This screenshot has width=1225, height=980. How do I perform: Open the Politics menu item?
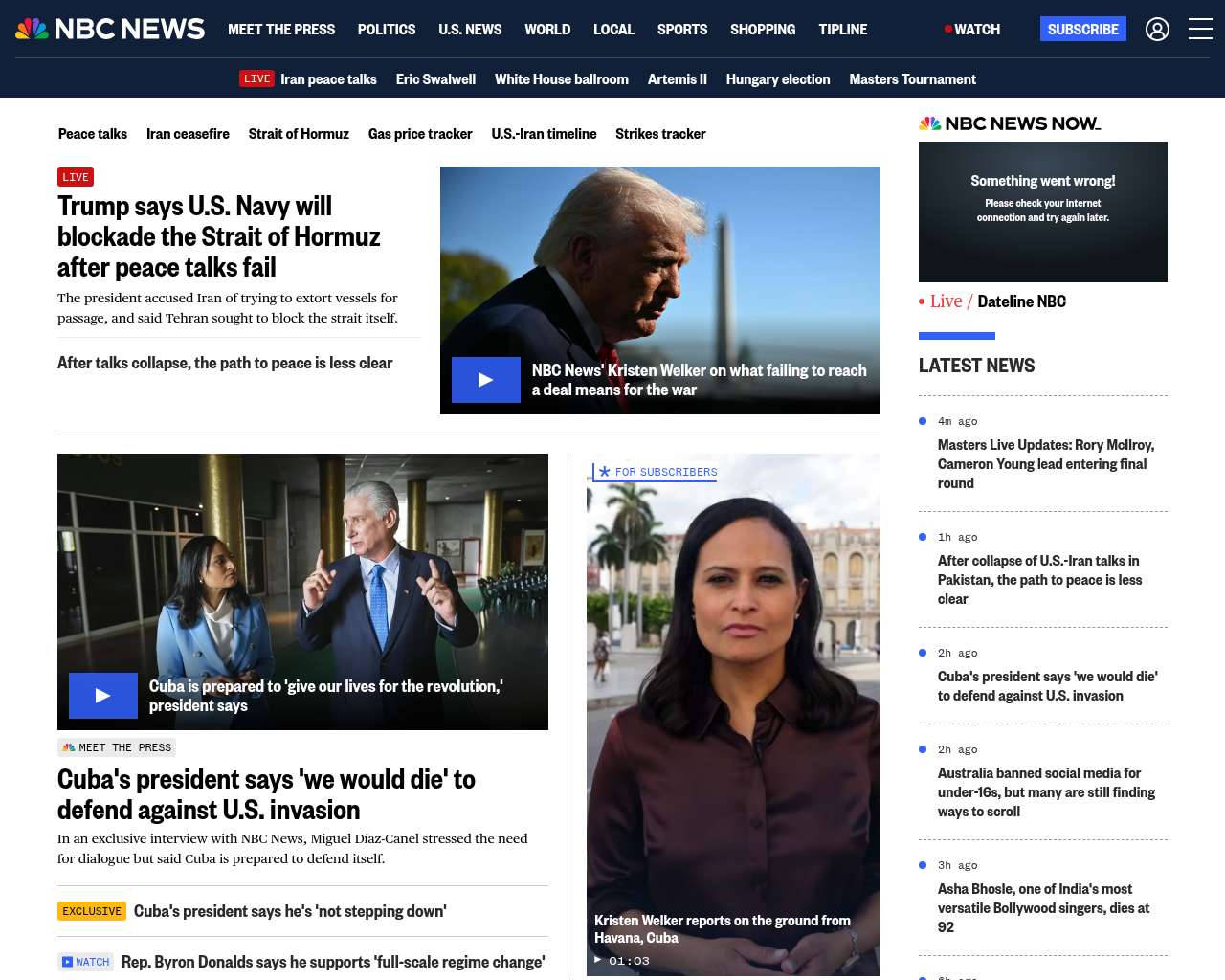387,30
